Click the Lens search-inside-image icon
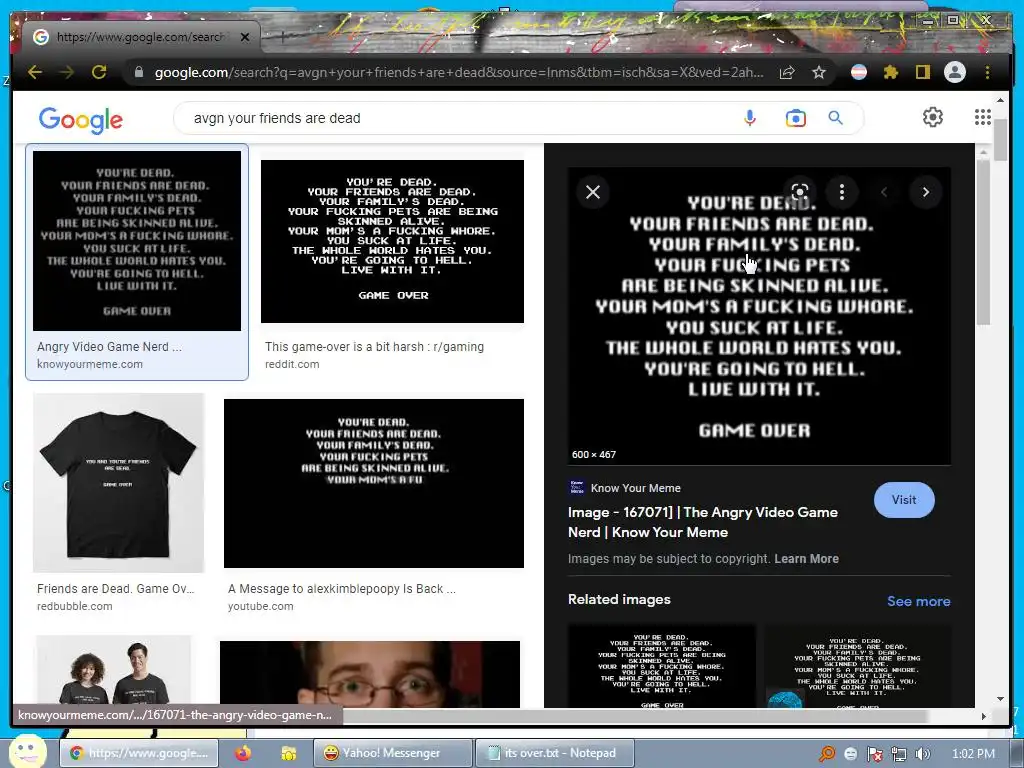1024x768 pixels. pyautogui.click(x=800, y=192)
